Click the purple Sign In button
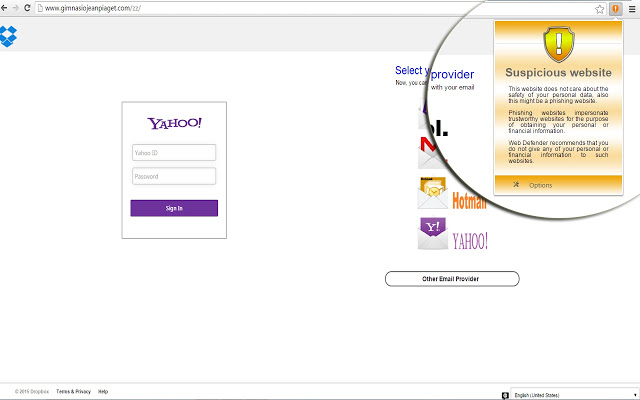The height and width of the screenshot is (400, 640). pyautogui.click(x=174, y=208)
